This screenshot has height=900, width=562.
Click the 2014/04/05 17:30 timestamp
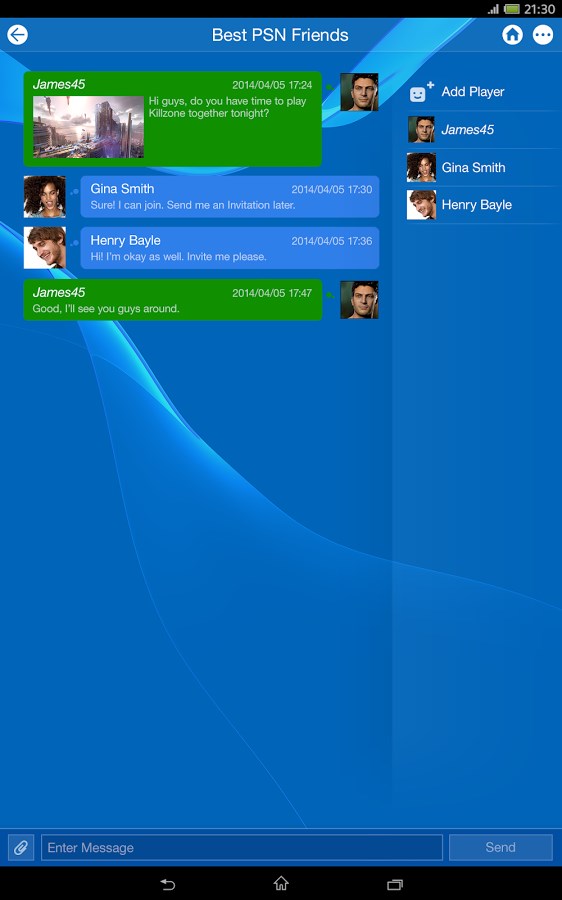pos(332,189)
